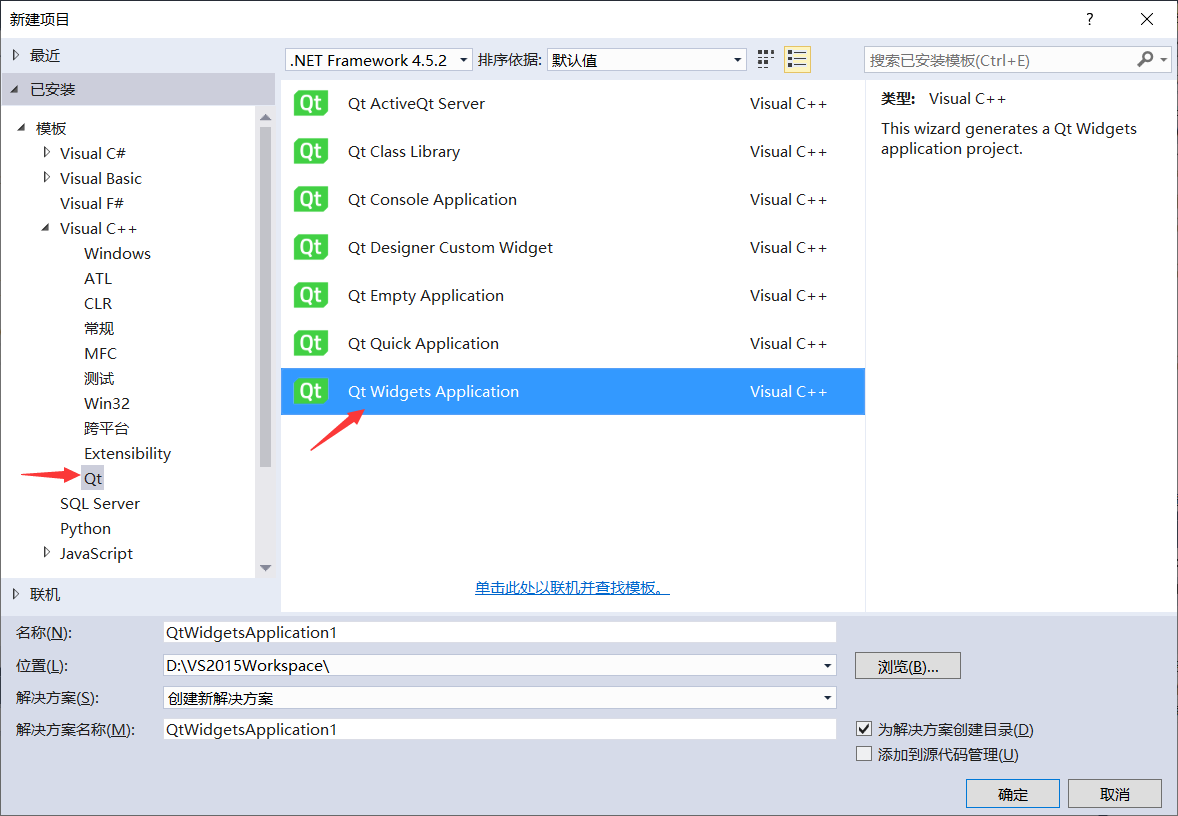
Task: Click the Qt icon beside Qt Empty Application
Action: pos(311,295)
